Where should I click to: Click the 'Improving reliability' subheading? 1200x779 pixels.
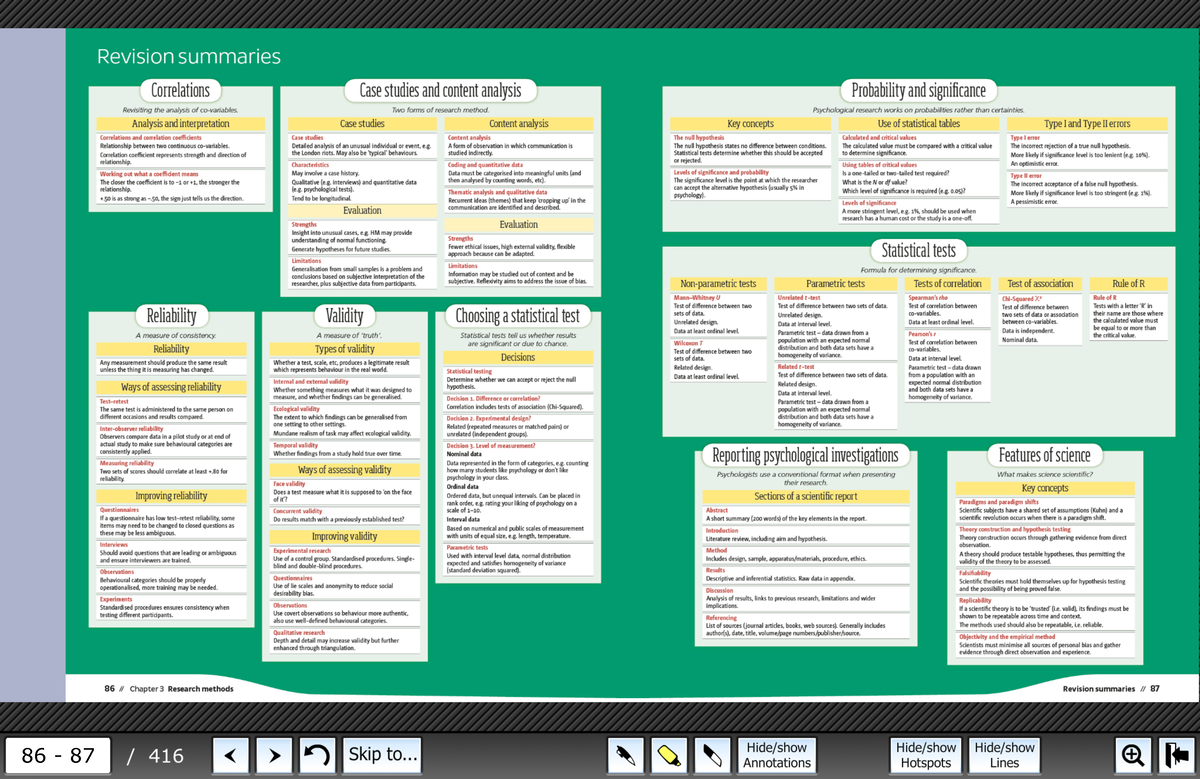click(x=171, y=496)
